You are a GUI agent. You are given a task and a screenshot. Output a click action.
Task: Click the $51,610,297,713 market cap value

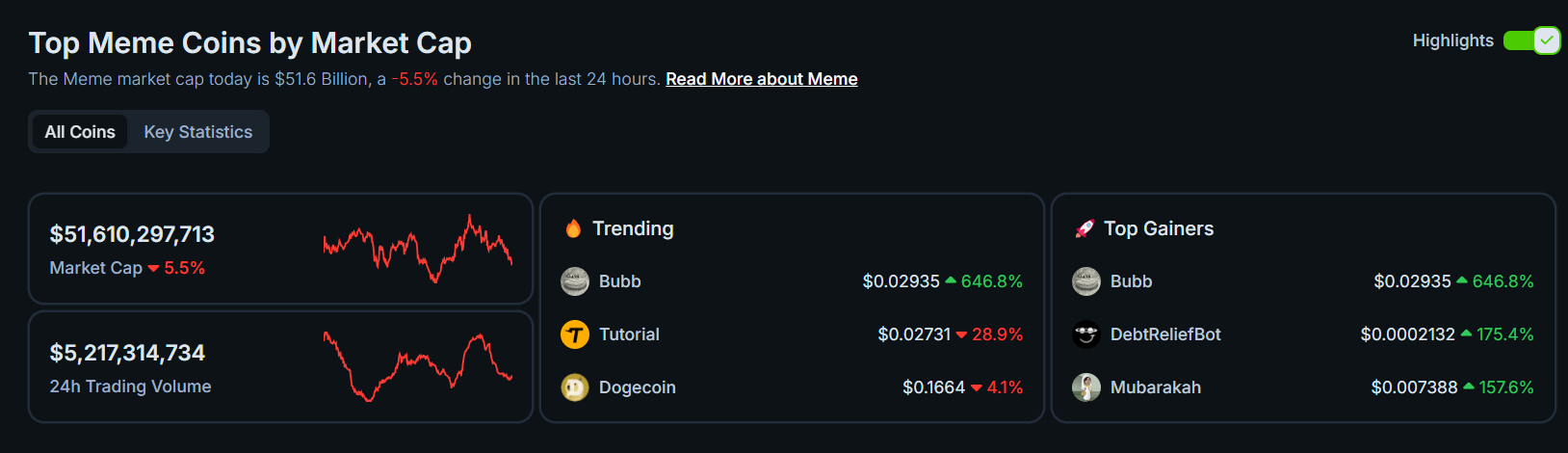(132, 234)
